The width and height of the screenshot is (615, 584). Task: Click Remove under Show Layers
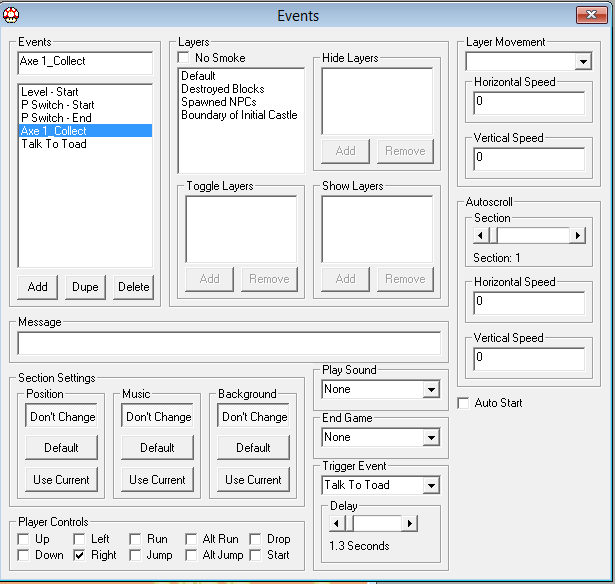(405, 279)
